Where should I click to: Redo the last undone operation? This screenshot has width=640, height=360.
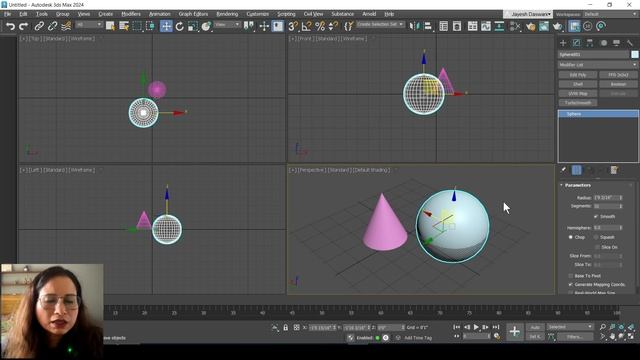pos(24,27)
